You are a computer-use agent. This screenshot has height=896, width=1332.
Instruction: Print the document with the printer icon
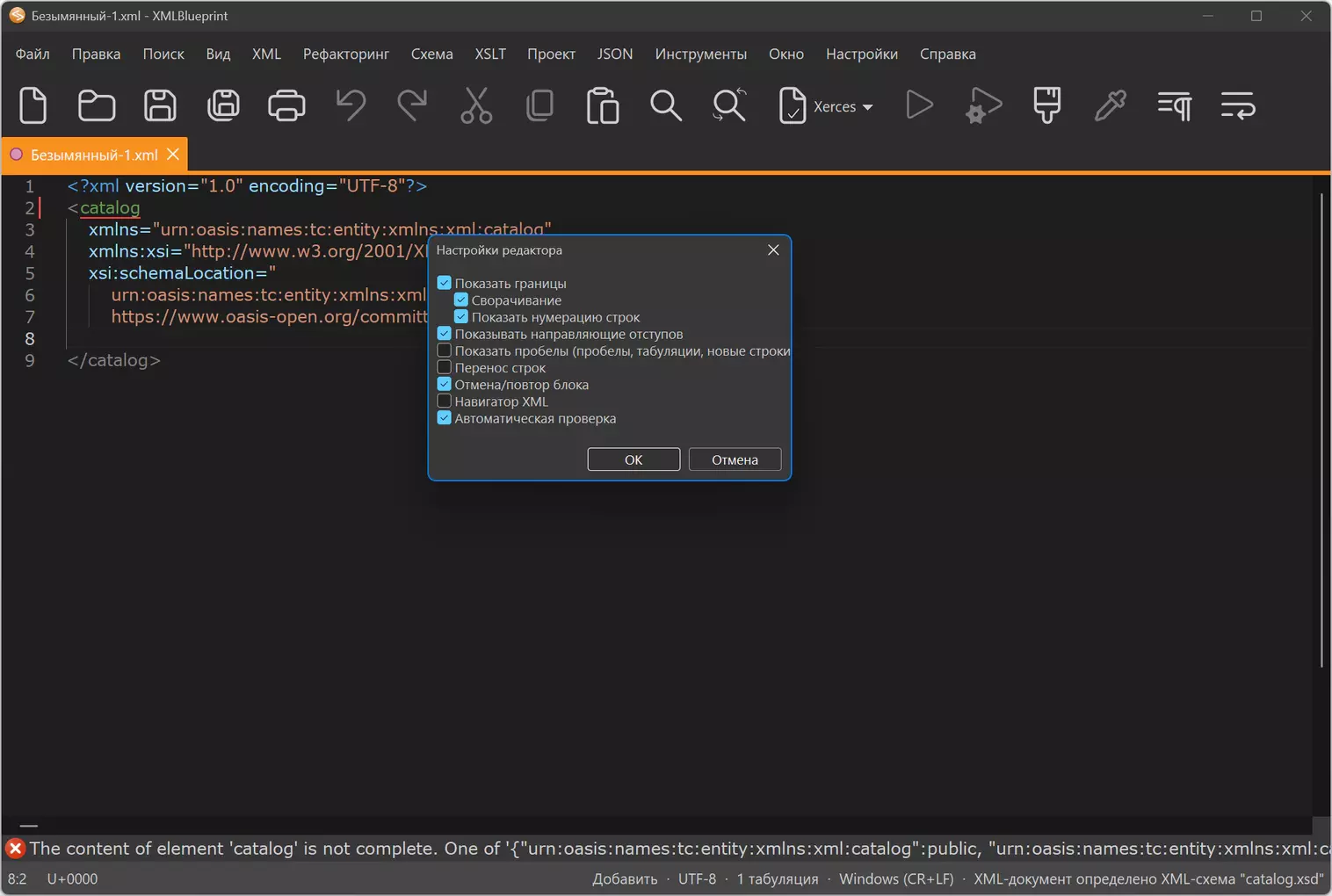tap(286, 106)
